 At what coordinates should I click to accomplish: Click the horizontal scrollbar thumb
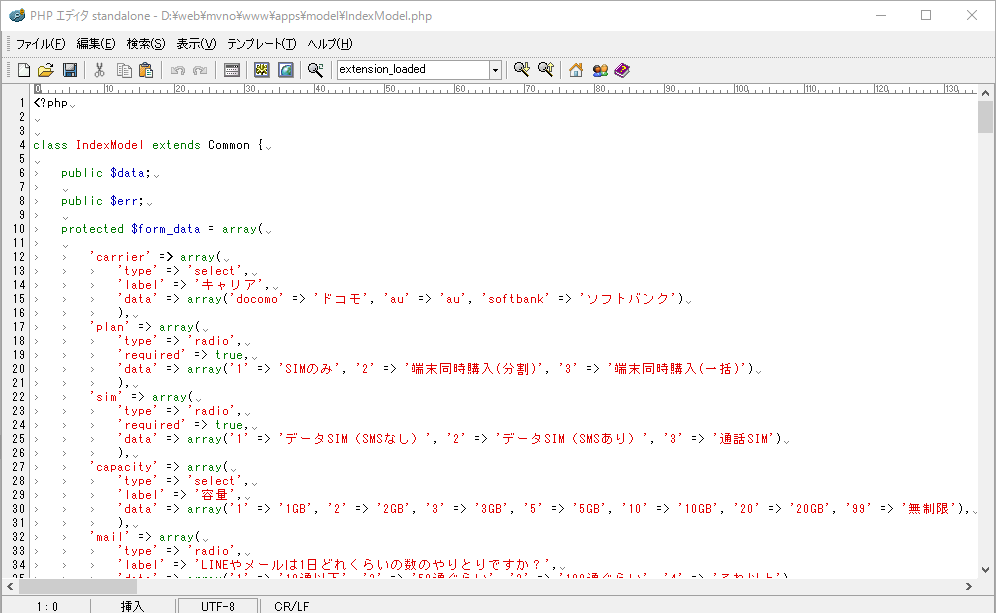77,586
